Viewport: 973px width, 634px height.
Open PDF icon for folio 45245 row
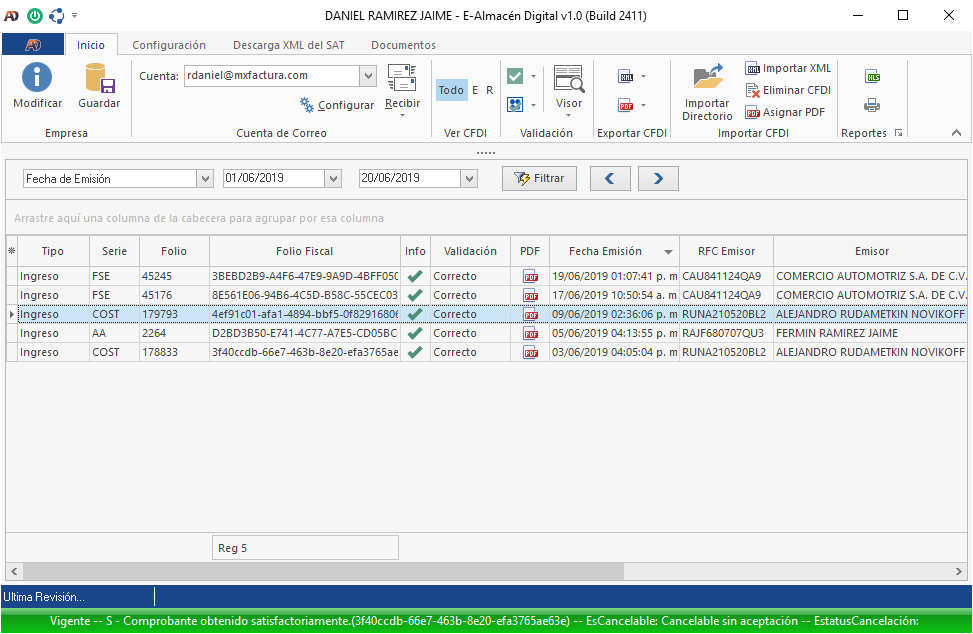pyautogui.click(x=530, y=276)
